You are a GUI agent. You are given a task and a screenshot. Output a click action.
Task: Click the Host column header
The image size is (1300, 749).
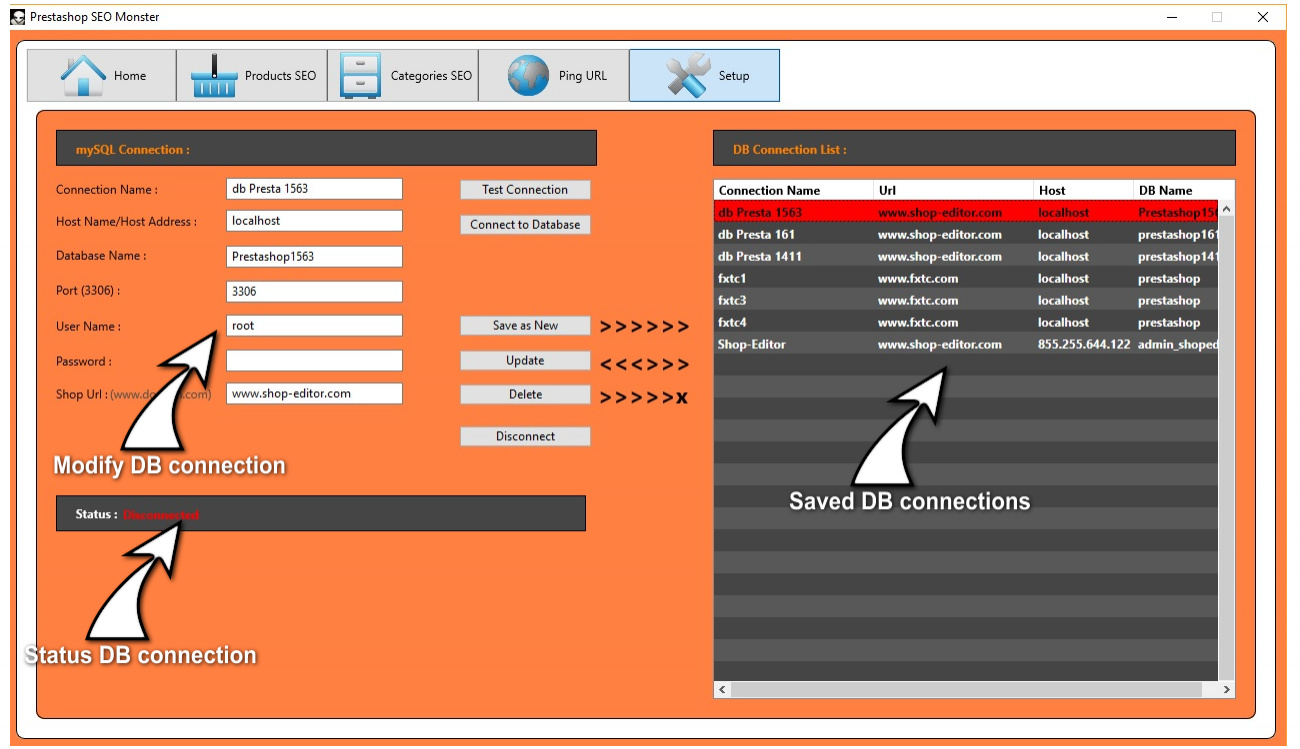pyautogui.click(x=1084, y=190)
